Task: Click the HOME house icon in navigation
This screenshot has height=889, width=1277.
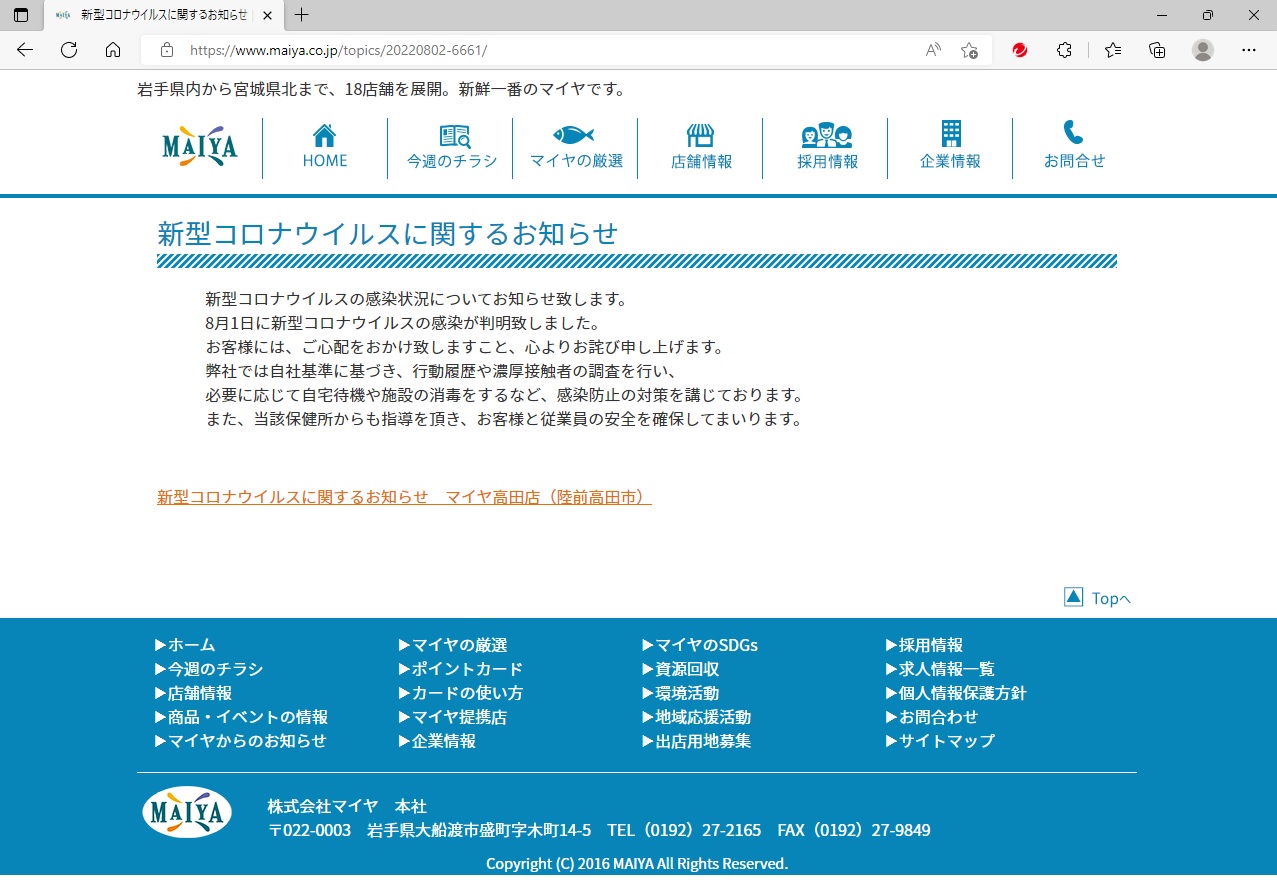Action: 324,136
